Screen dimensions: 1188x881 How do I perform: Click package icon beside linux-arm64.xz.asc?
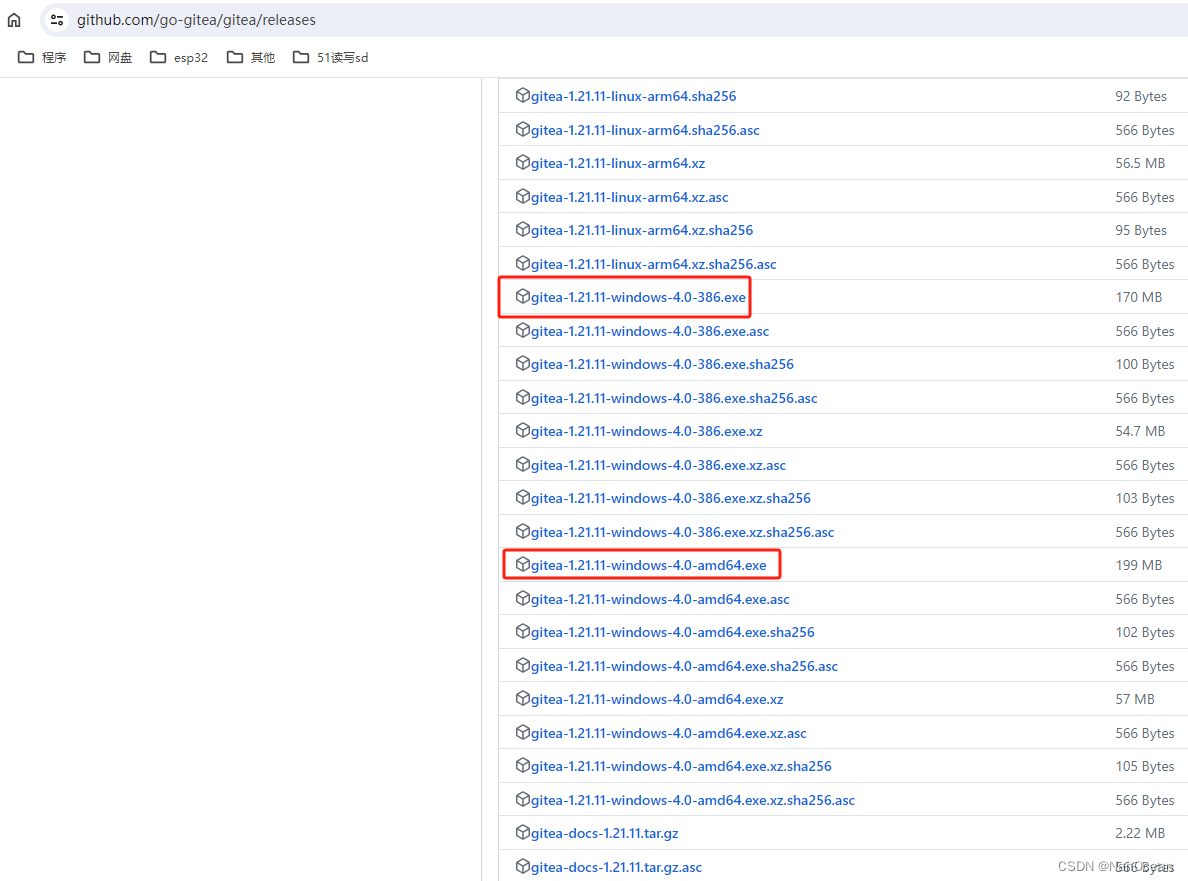coord(522,196)
